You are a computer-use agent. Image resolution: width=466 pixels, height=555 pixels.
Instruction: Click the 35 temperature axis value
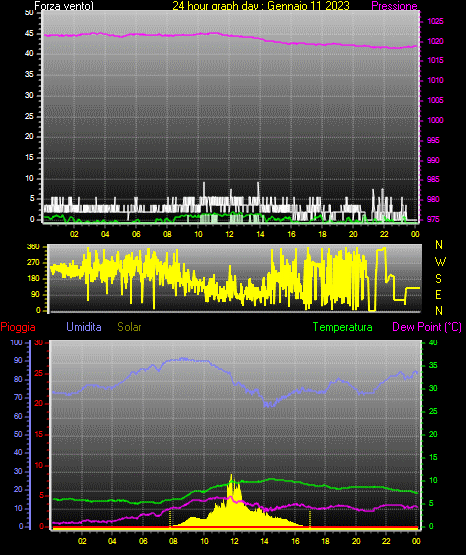[x=433, y=366]
